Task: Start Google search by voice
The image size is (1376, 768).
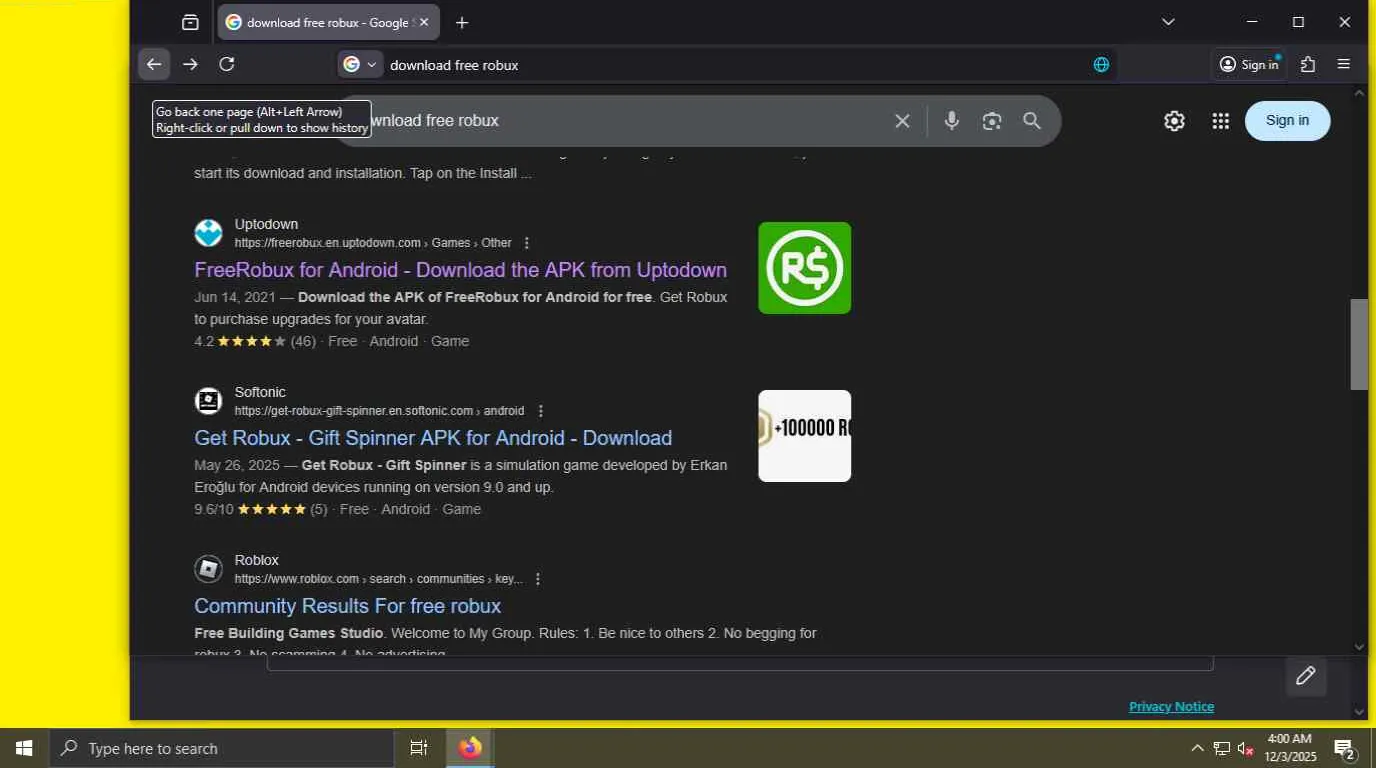Action: [952, 121]
